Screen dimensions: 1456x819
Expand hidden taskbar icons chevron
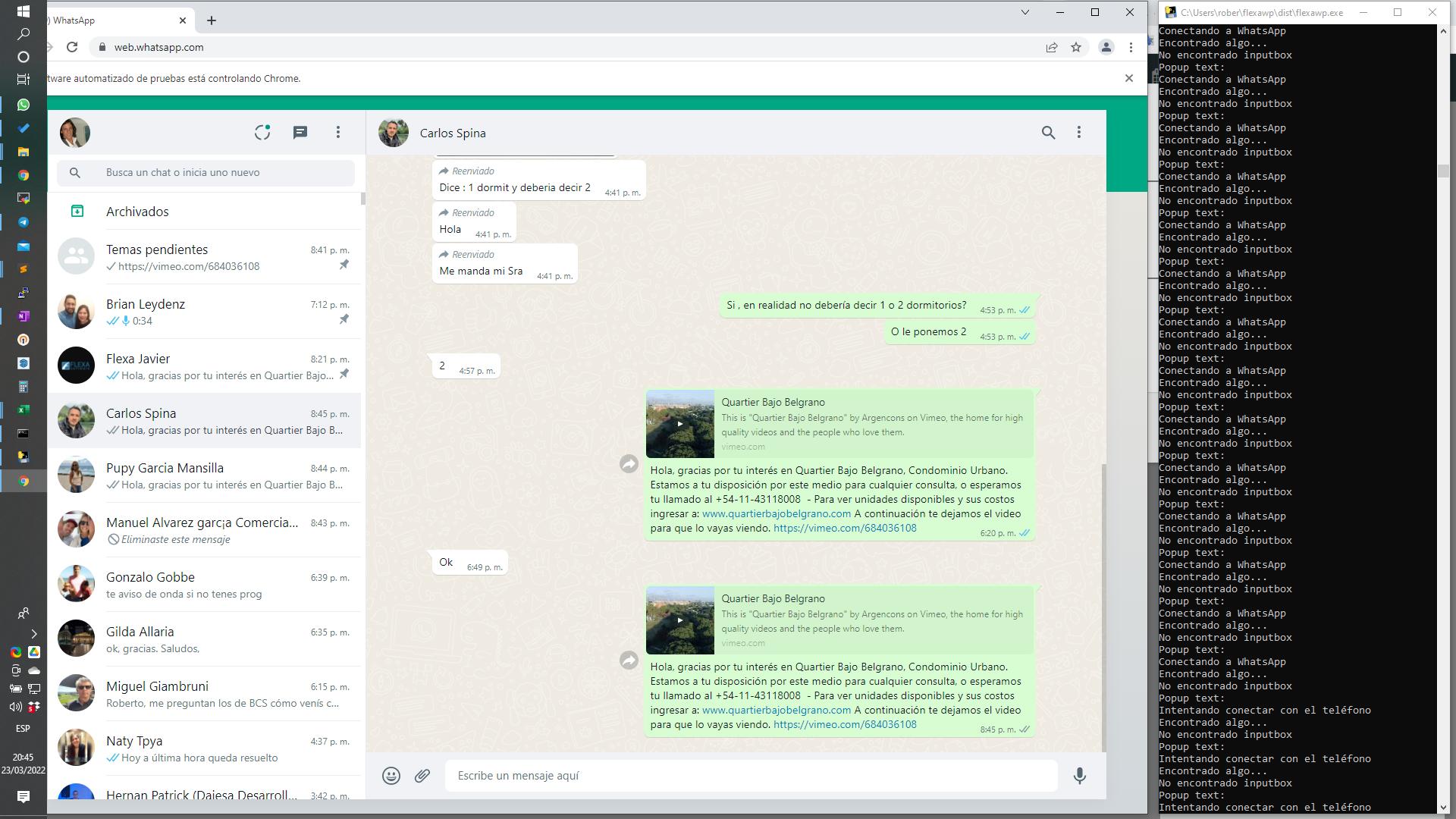(33, 634)
